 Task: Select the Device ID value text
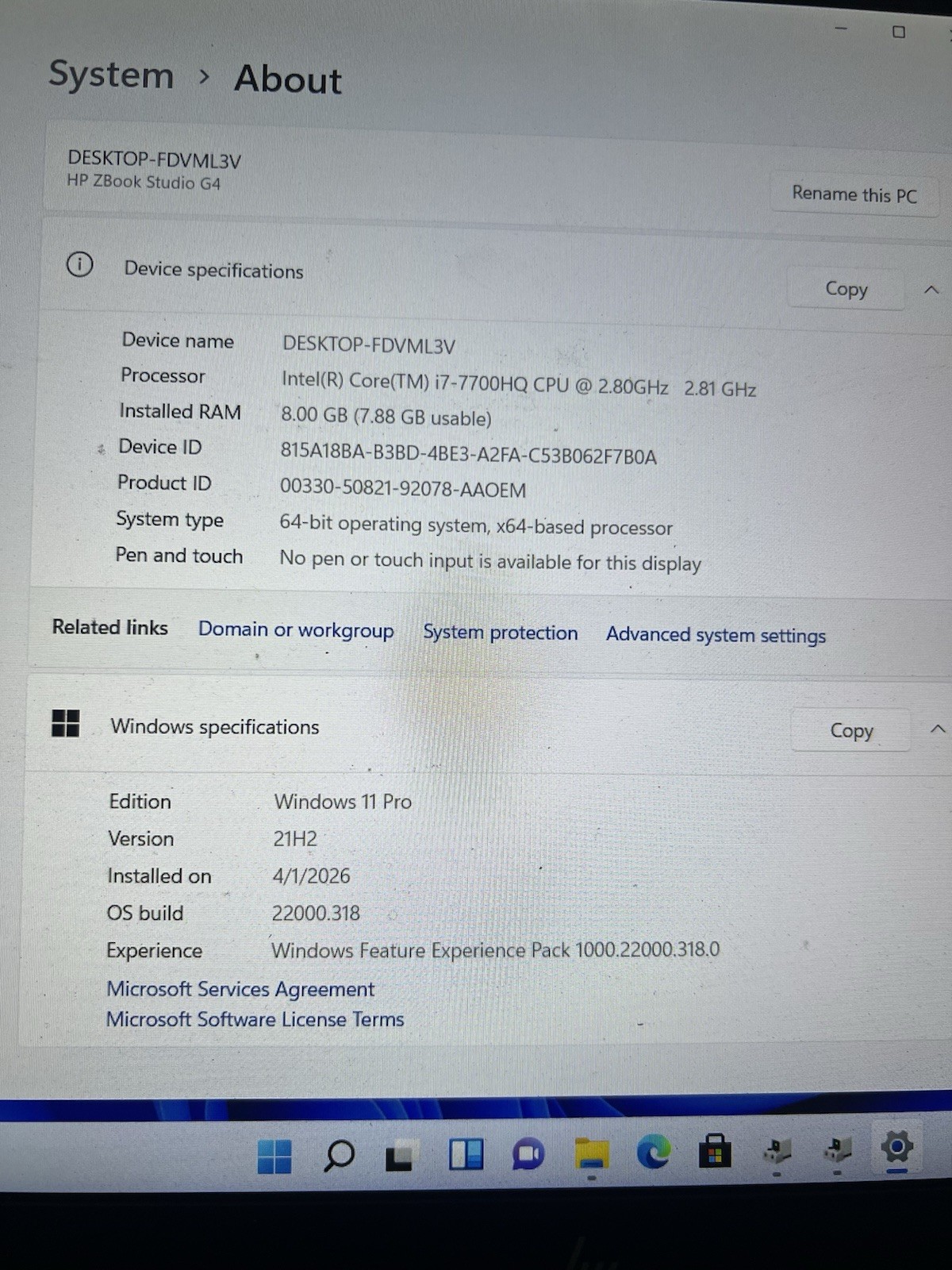(468, 455)
